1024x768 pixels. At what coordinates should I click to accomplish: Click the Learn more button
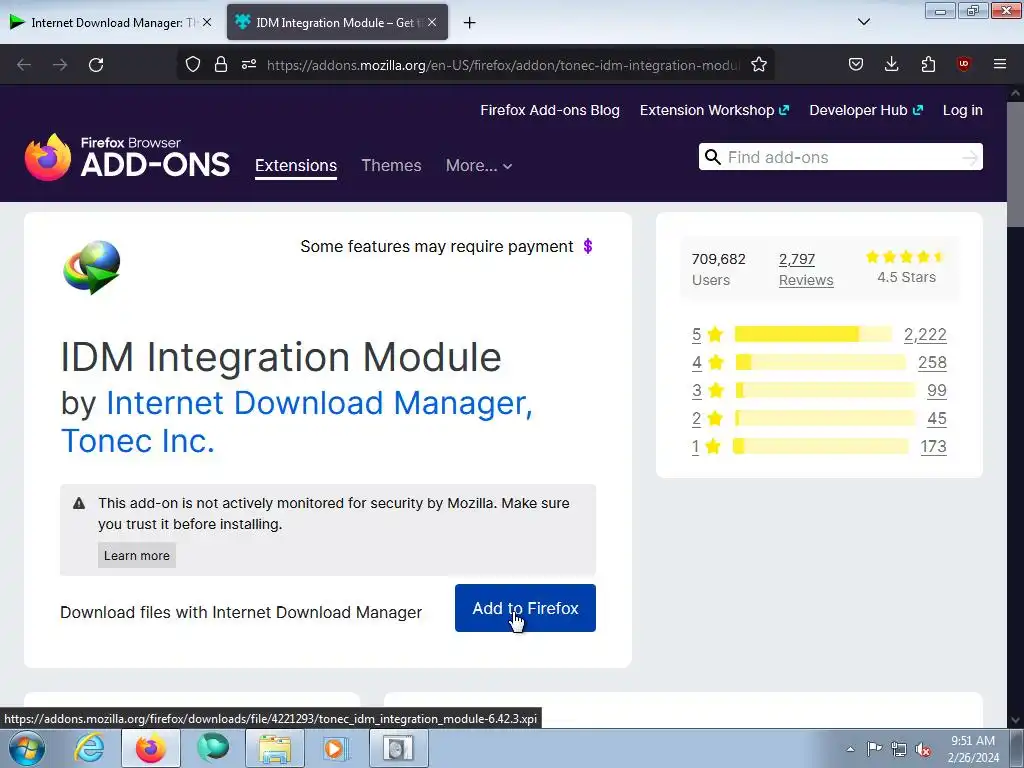[x=136, y=555]
